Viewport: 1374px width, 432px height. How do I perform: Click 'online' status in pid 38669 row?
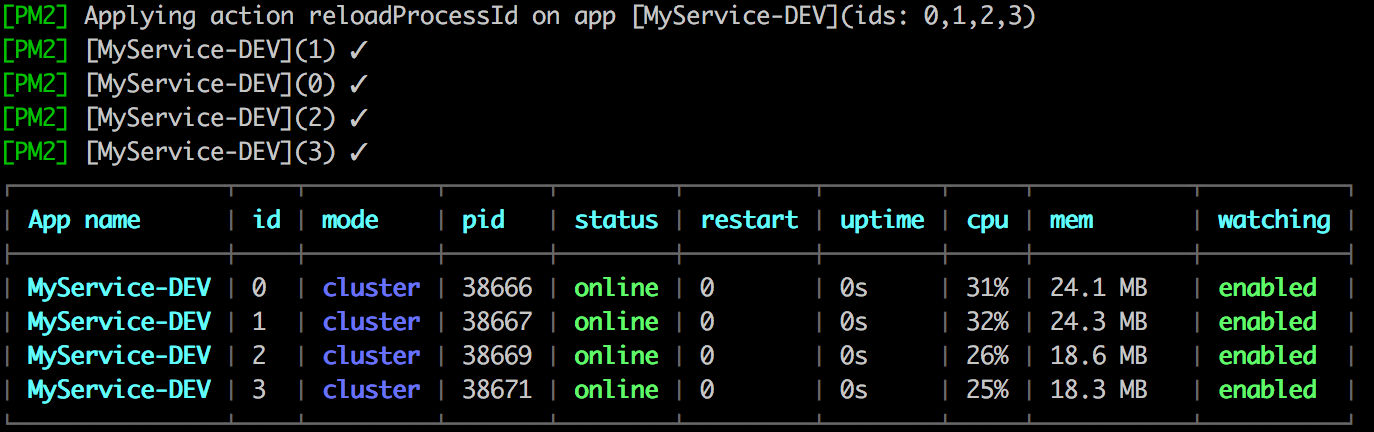point(616,356)
